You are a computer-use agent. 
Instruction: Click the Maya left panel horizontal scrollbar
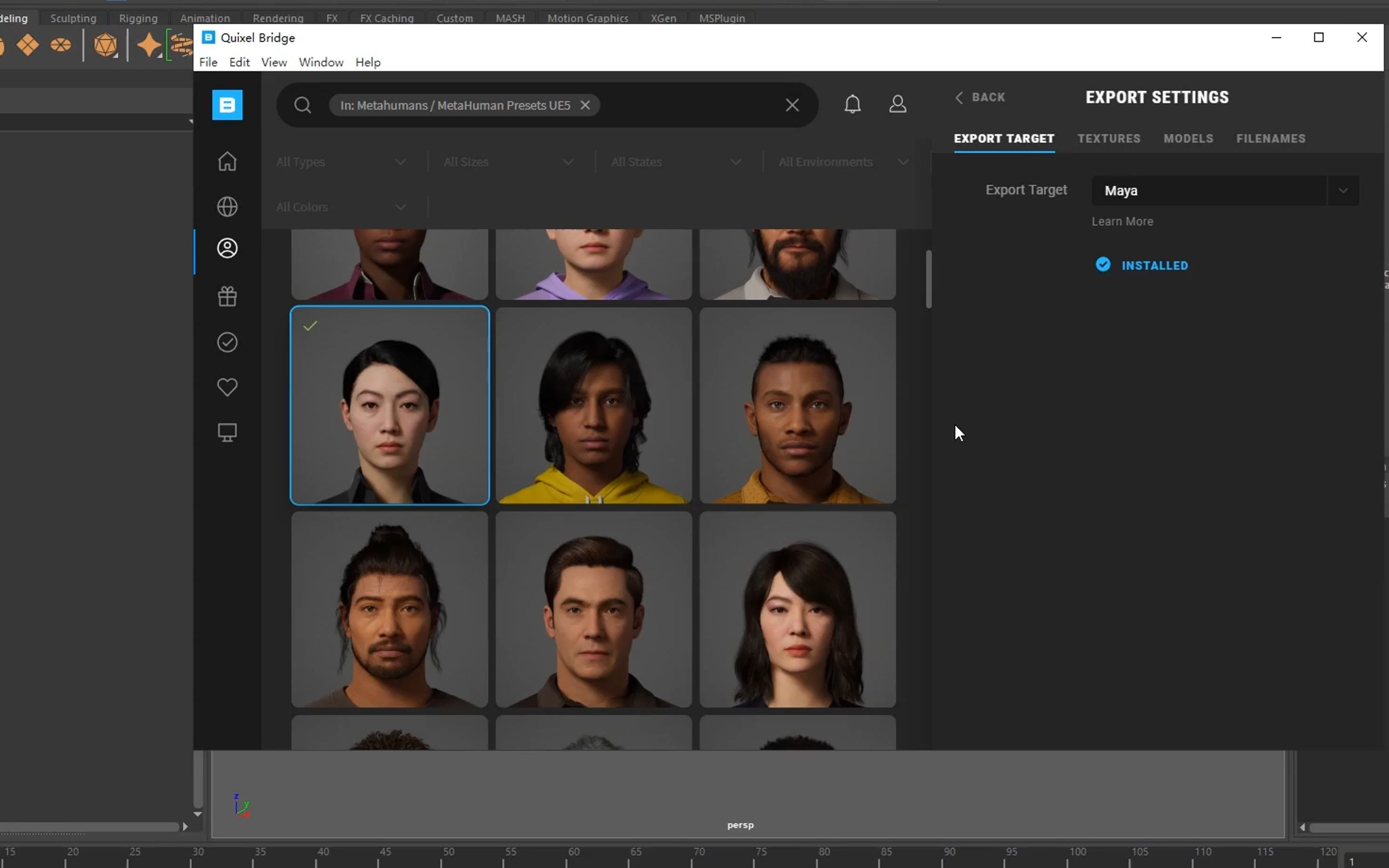(x=89, y=827)
